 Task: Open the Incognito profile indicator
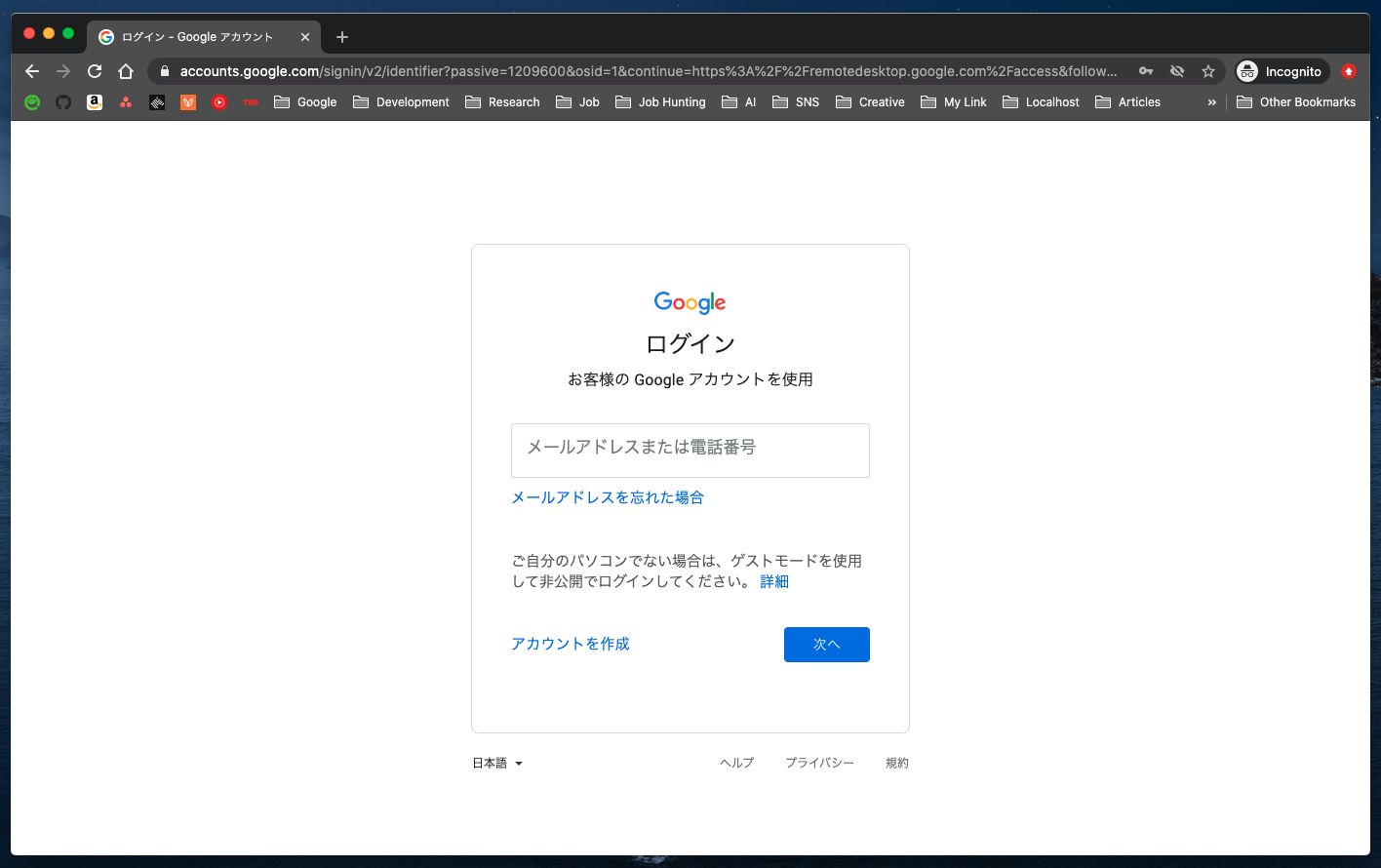pos(1282,71)
